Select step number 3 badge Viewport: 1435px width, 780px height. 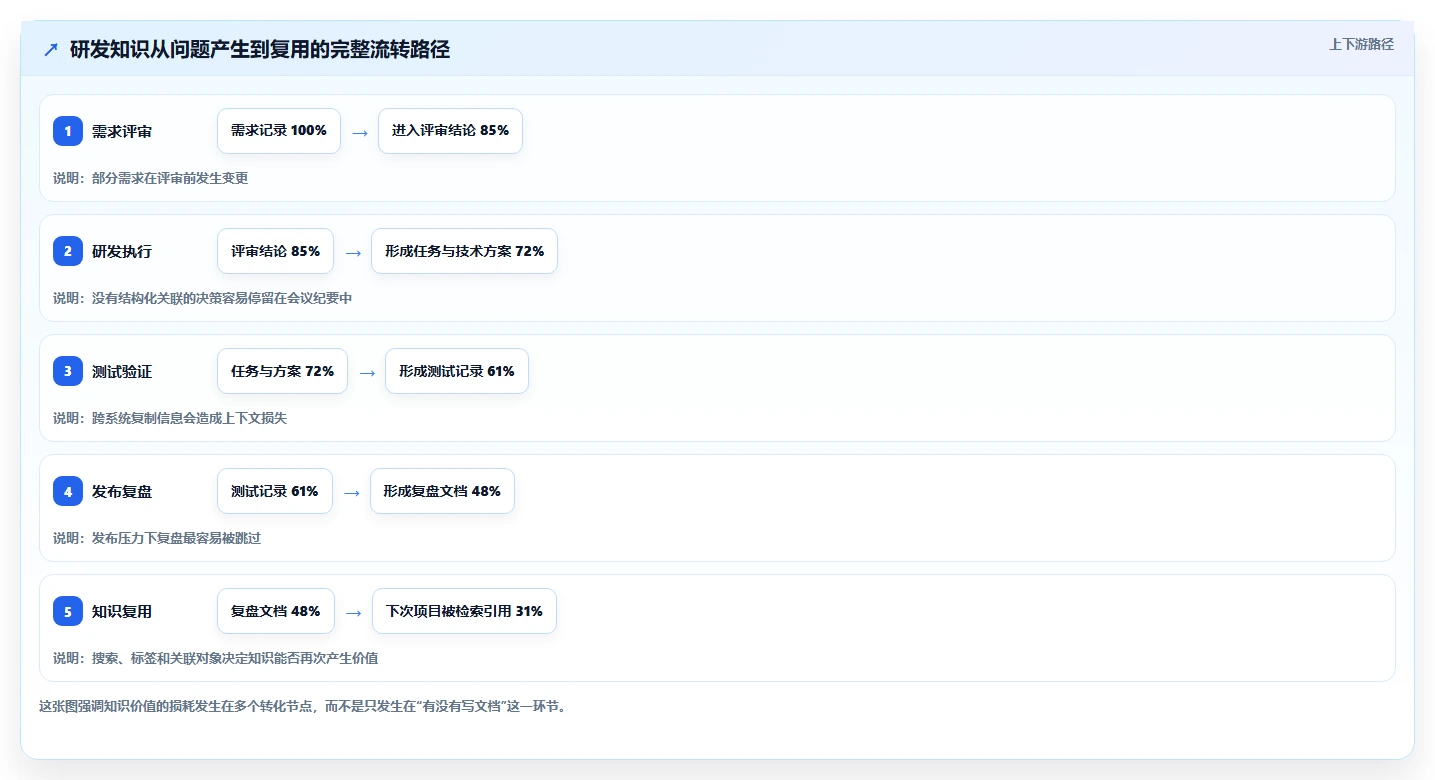click(68, 371)
